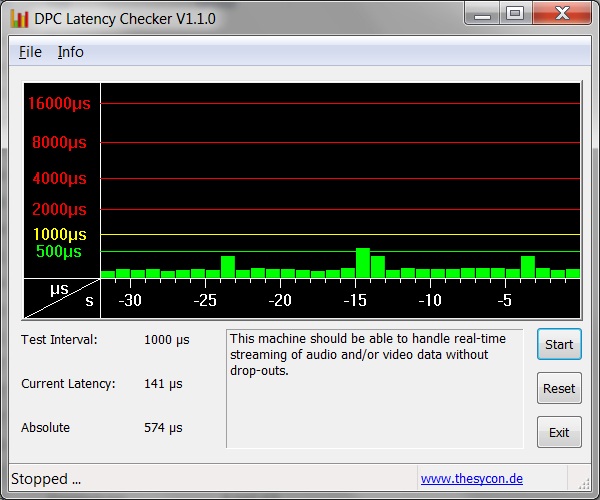Open the www.thesycon.de link
The image size is (600, 500).
tap(472, 479)
